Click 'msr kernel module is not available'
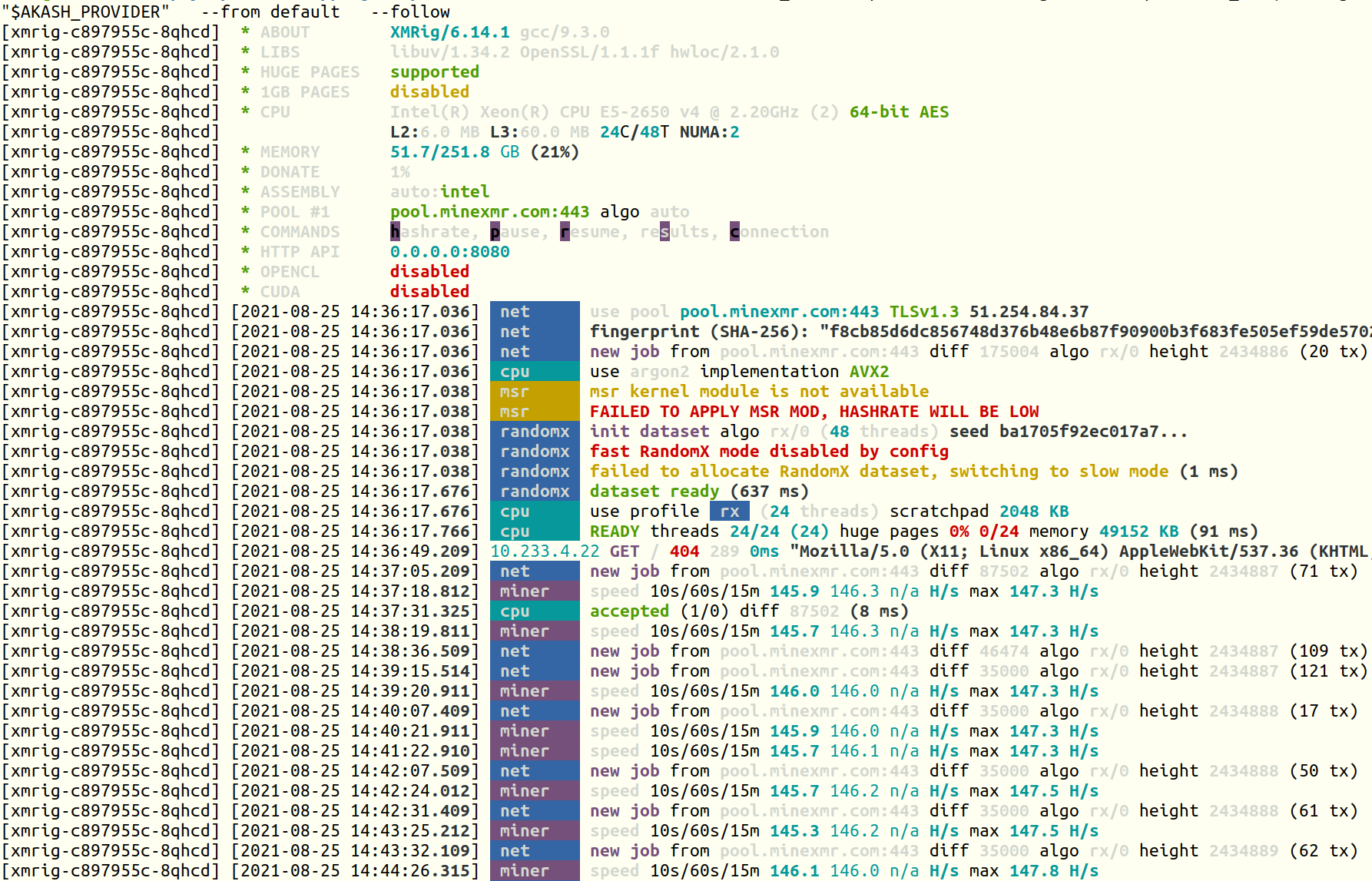 [759, 392]
